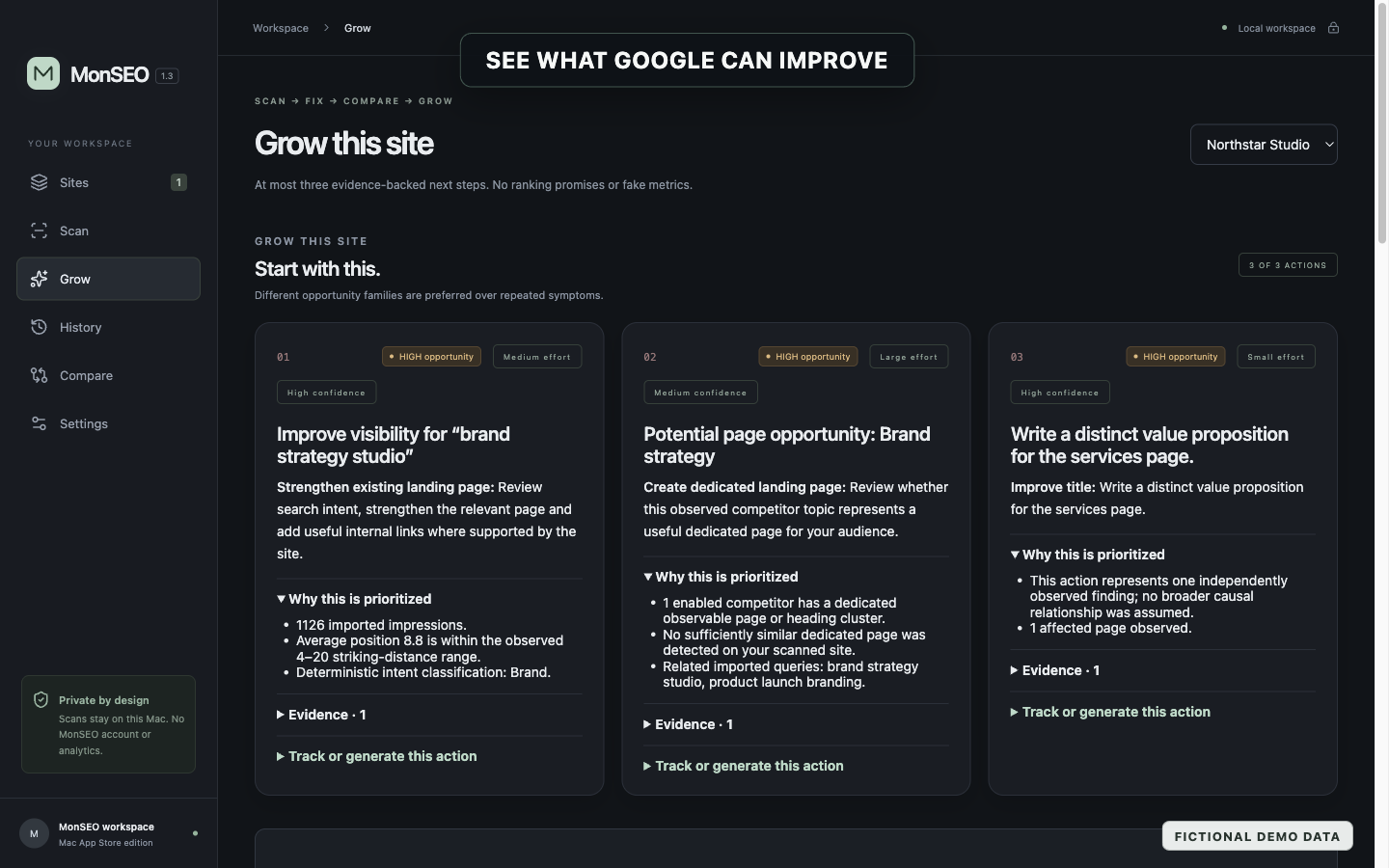Click the lock icon beside Local workspace

1333,28
